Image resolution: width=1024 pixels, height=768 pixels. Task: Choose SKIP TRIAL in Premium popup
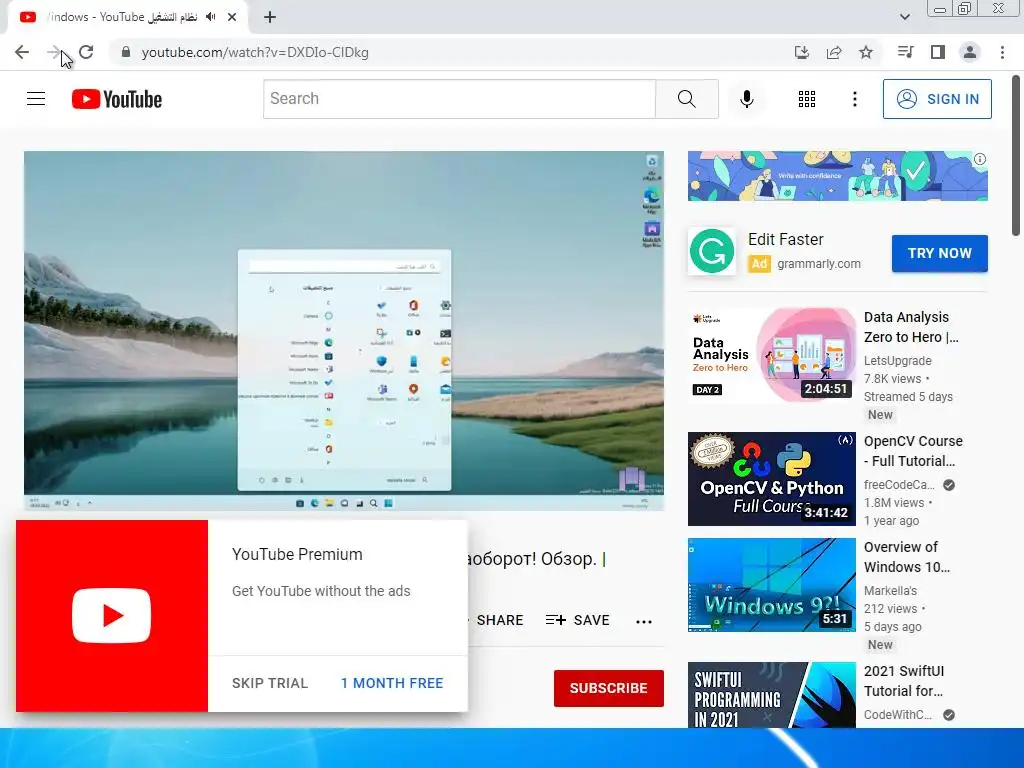pyautogui.click(x=270, y=683)
